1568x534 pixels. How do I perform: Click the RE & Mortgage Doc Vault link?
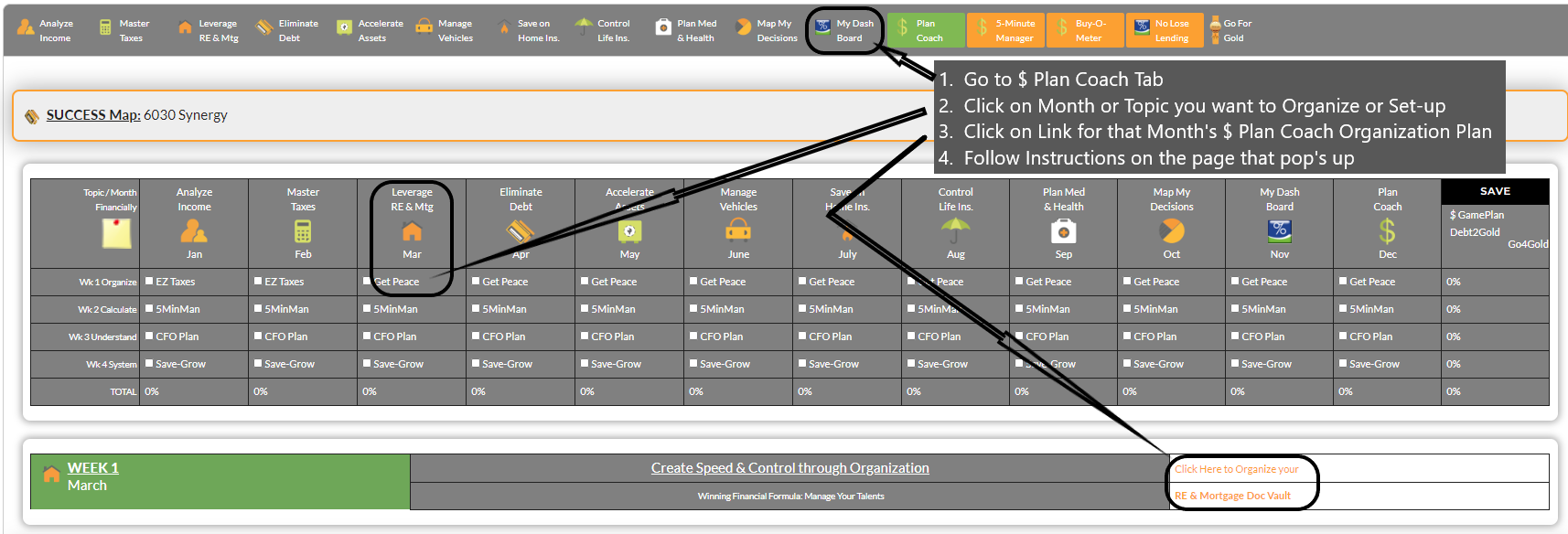pos(1232,496)
